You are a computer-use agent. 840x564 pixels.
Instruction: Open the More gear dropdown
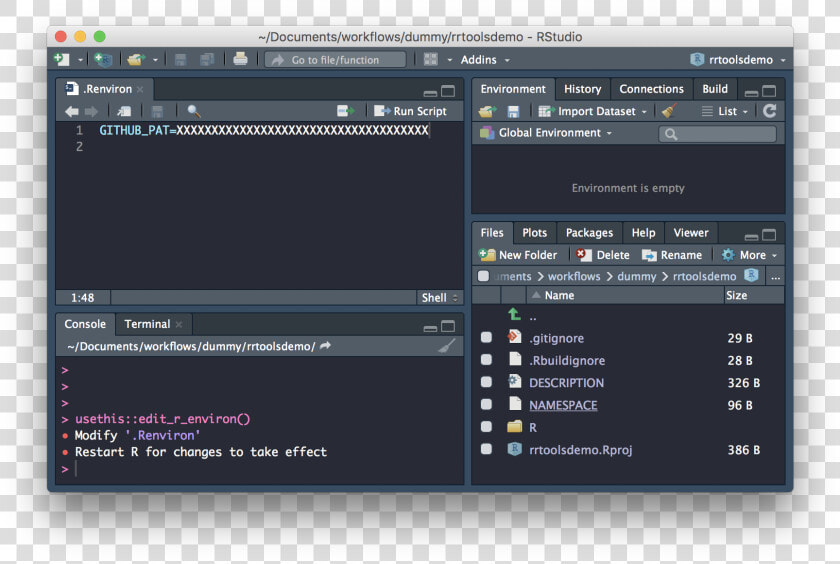pyautogui.click(x=749, y=255)
